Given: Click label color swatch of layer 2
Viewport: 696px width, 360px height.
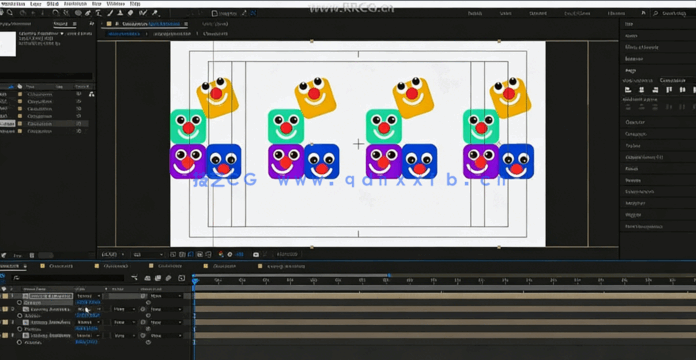Looking at the screenshot, I should point(5,309).
